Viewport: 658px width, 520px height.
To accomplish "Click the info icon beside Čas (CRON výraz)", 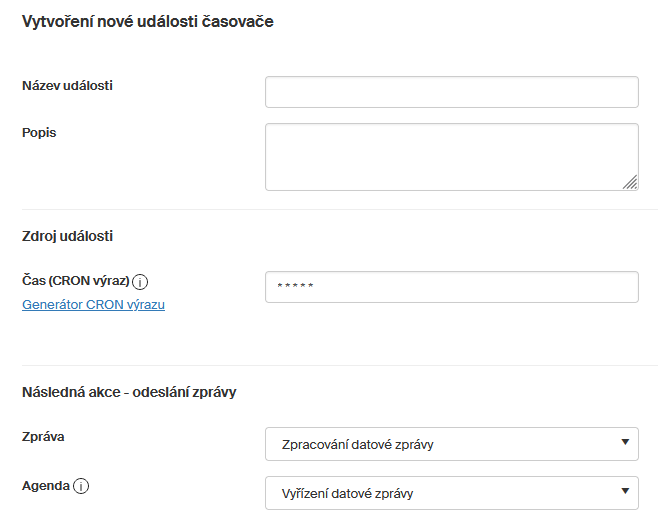I will coord(140,282).
